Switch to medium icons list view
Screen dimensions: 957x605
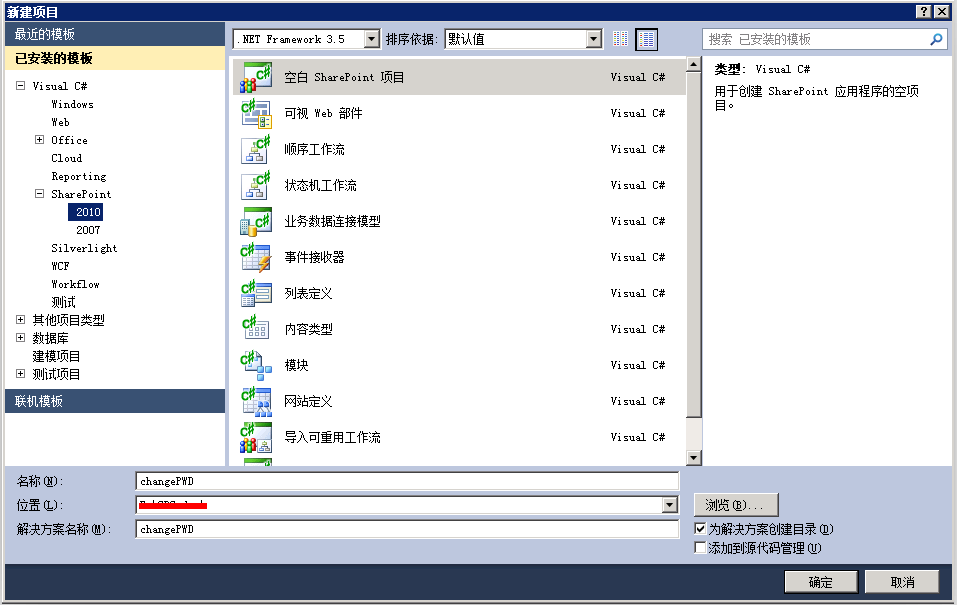(x=646, y=39)
